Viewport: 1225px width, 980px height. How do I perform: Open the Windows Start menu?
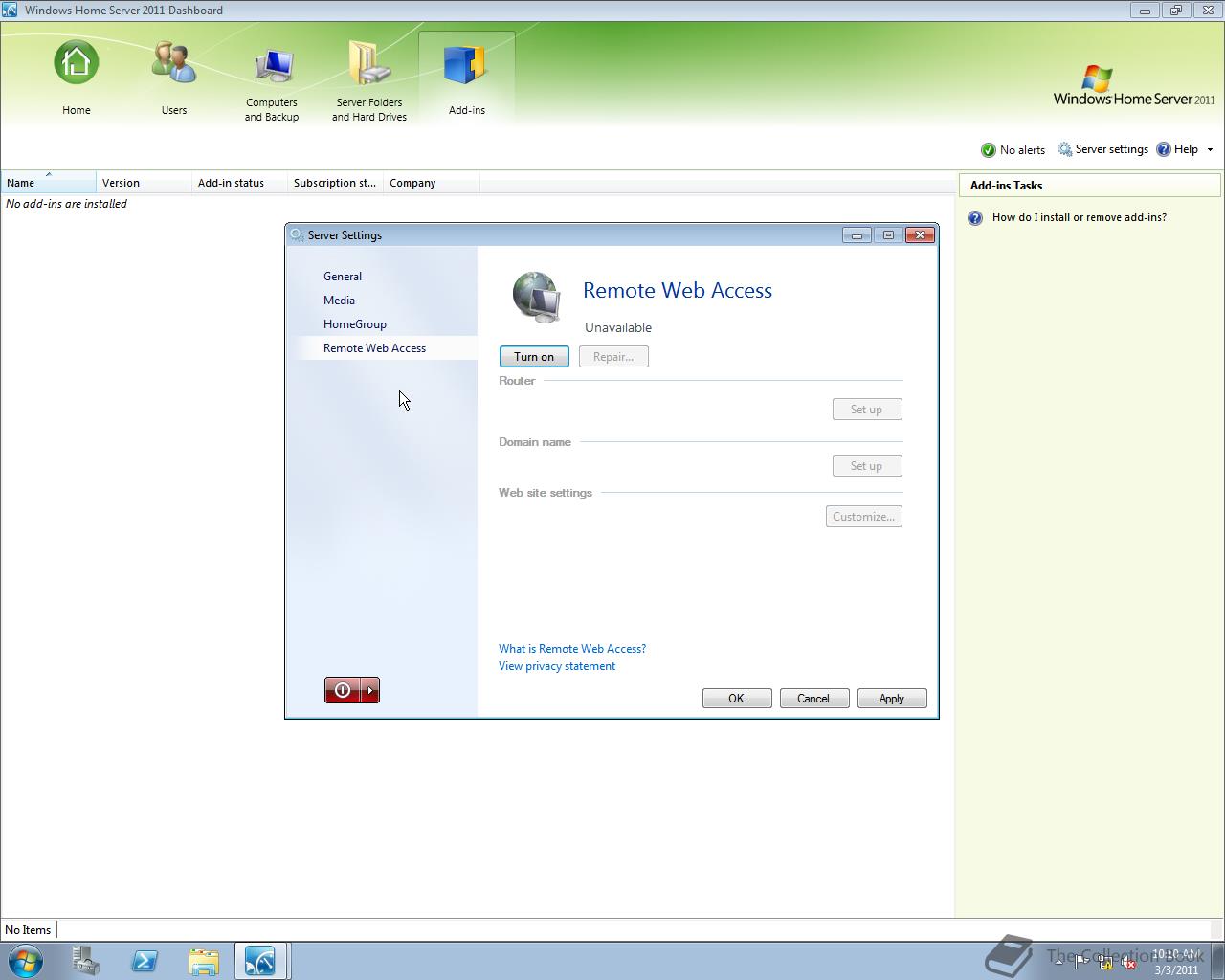pyautogui.click(x=26, y=961)
